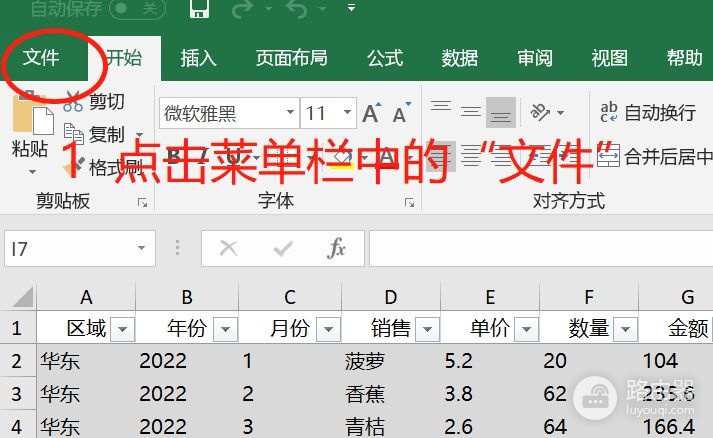Click Decrease Font Size small A
The image size is (713, 438).
[402, 113]
